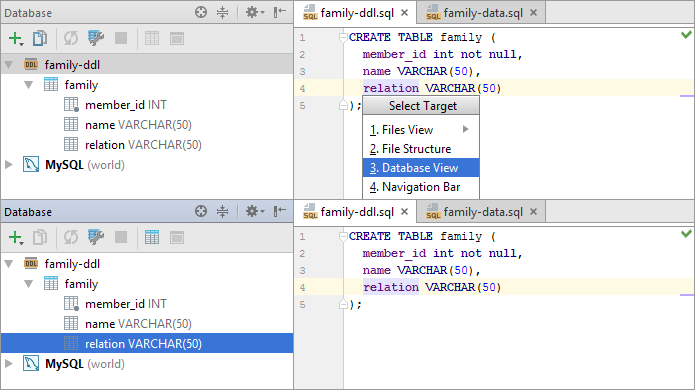Collapse the family-ddl node in the top tree
This screenshot has width=695, height=390.
(8, 65)
